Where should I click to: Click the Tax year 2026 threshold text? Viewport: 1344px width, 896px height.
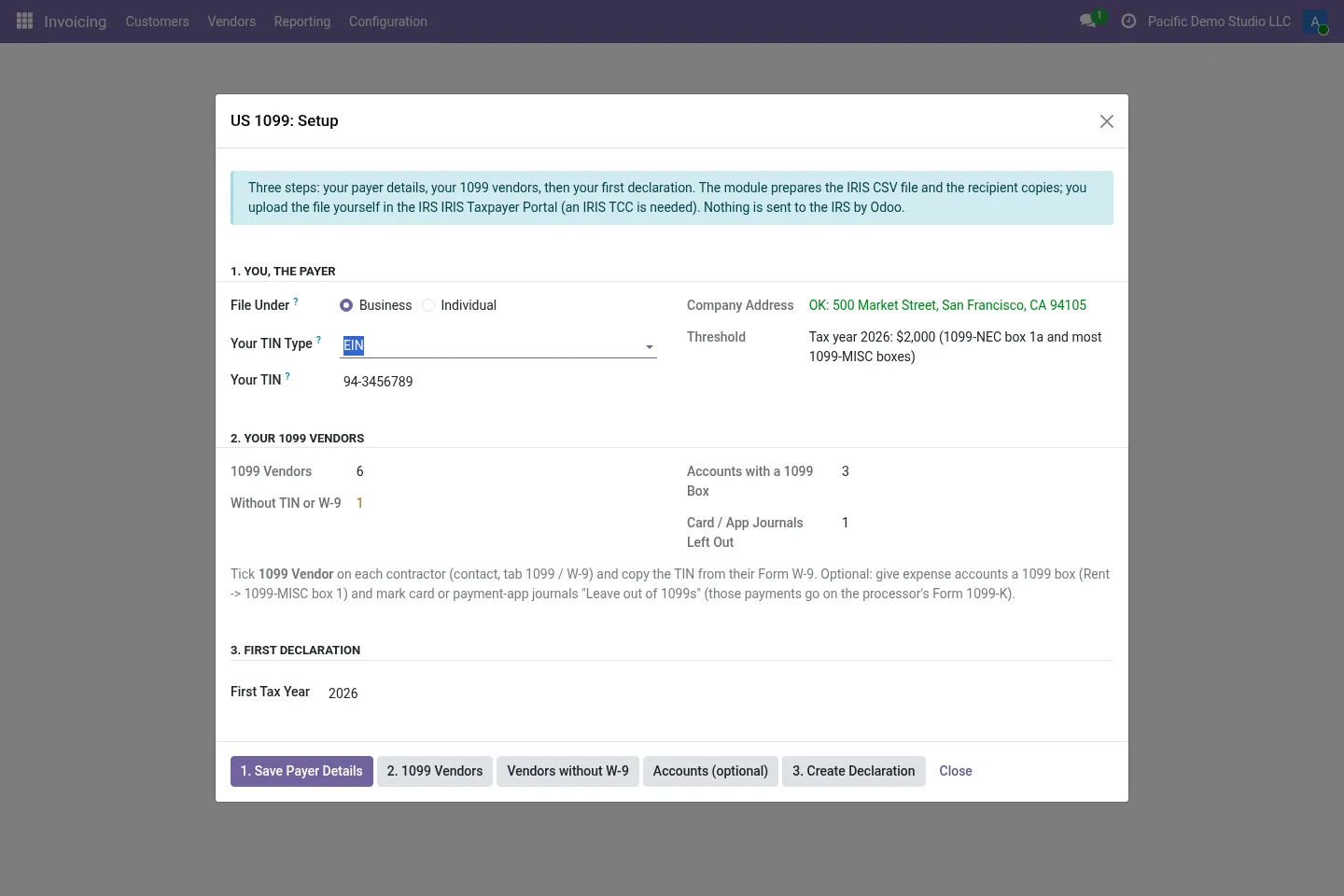coord(956,346)
